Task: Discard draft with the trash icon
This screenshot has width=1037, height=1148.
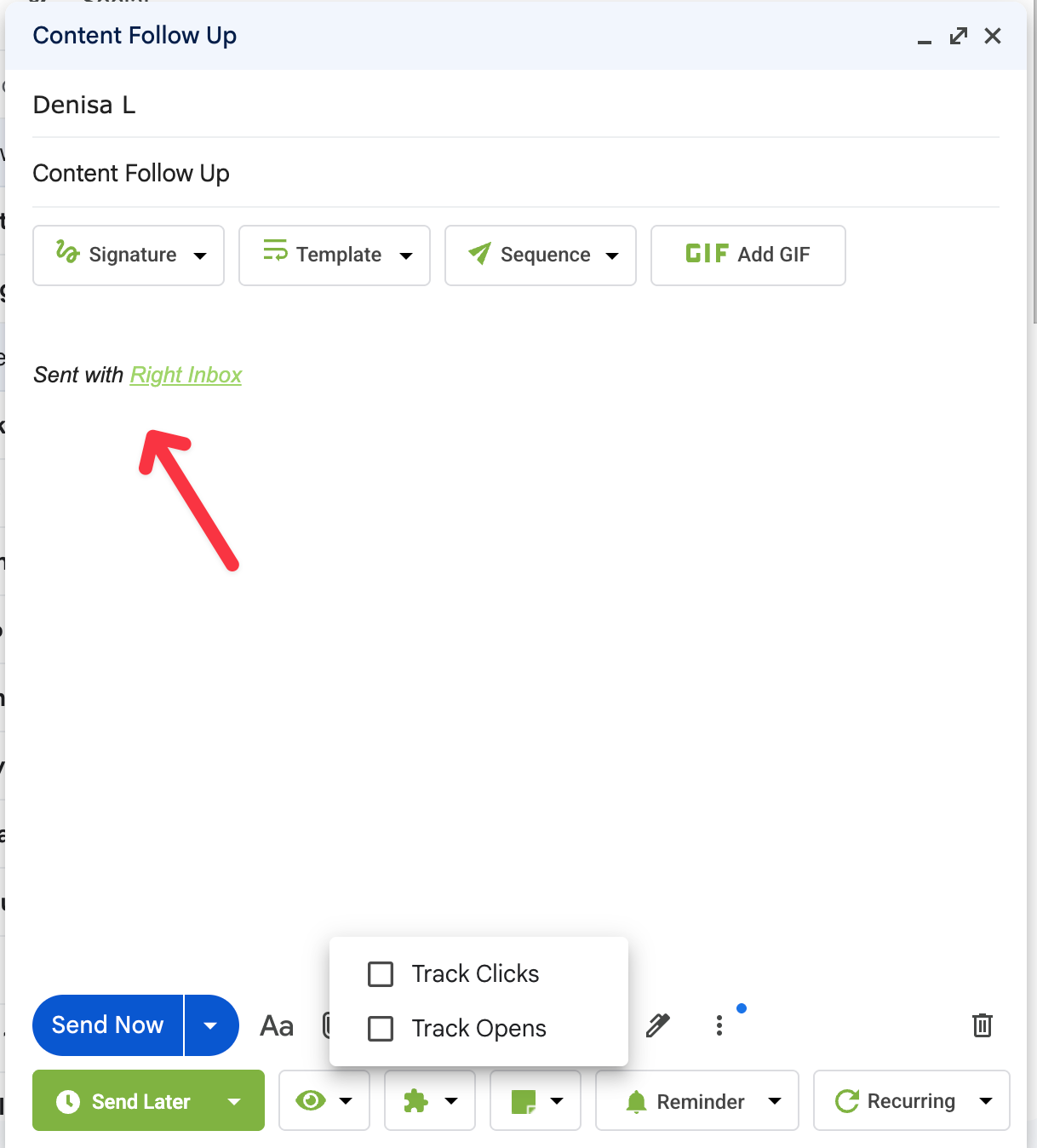Action: (x=982, y=1025)
